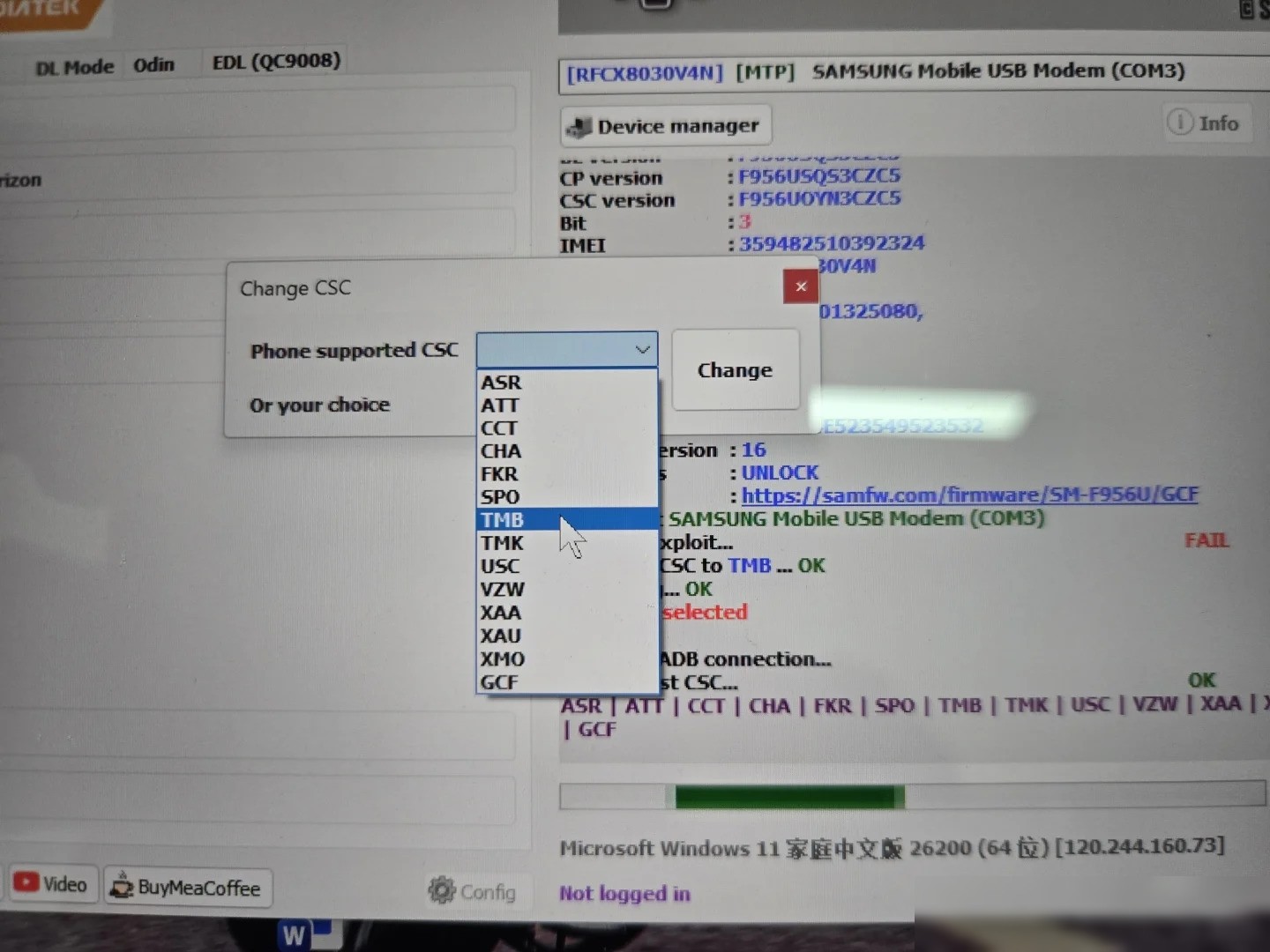Click CP version value F956USQS3CZC5
The height and width of the screenshot is (952, 1270).
(819, 176)
